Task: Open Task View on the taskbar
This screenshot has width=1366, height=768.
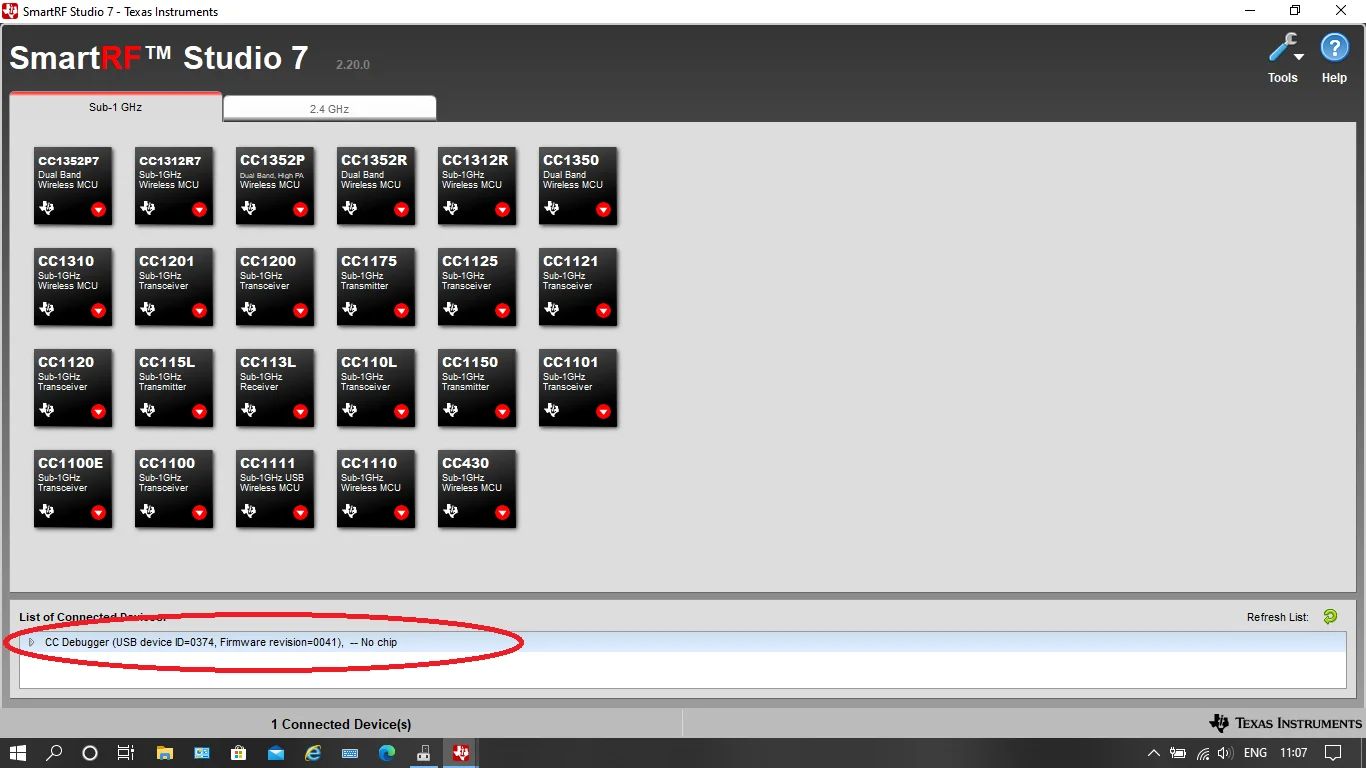Action: pos(126,753)
